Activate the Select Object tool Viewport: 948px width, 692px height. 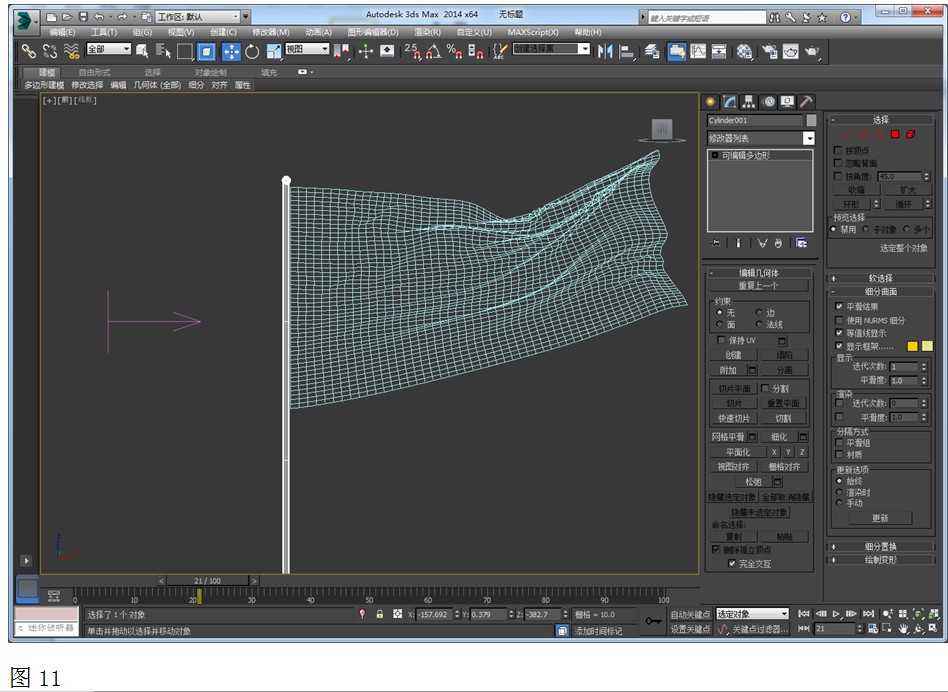[142, 51]
